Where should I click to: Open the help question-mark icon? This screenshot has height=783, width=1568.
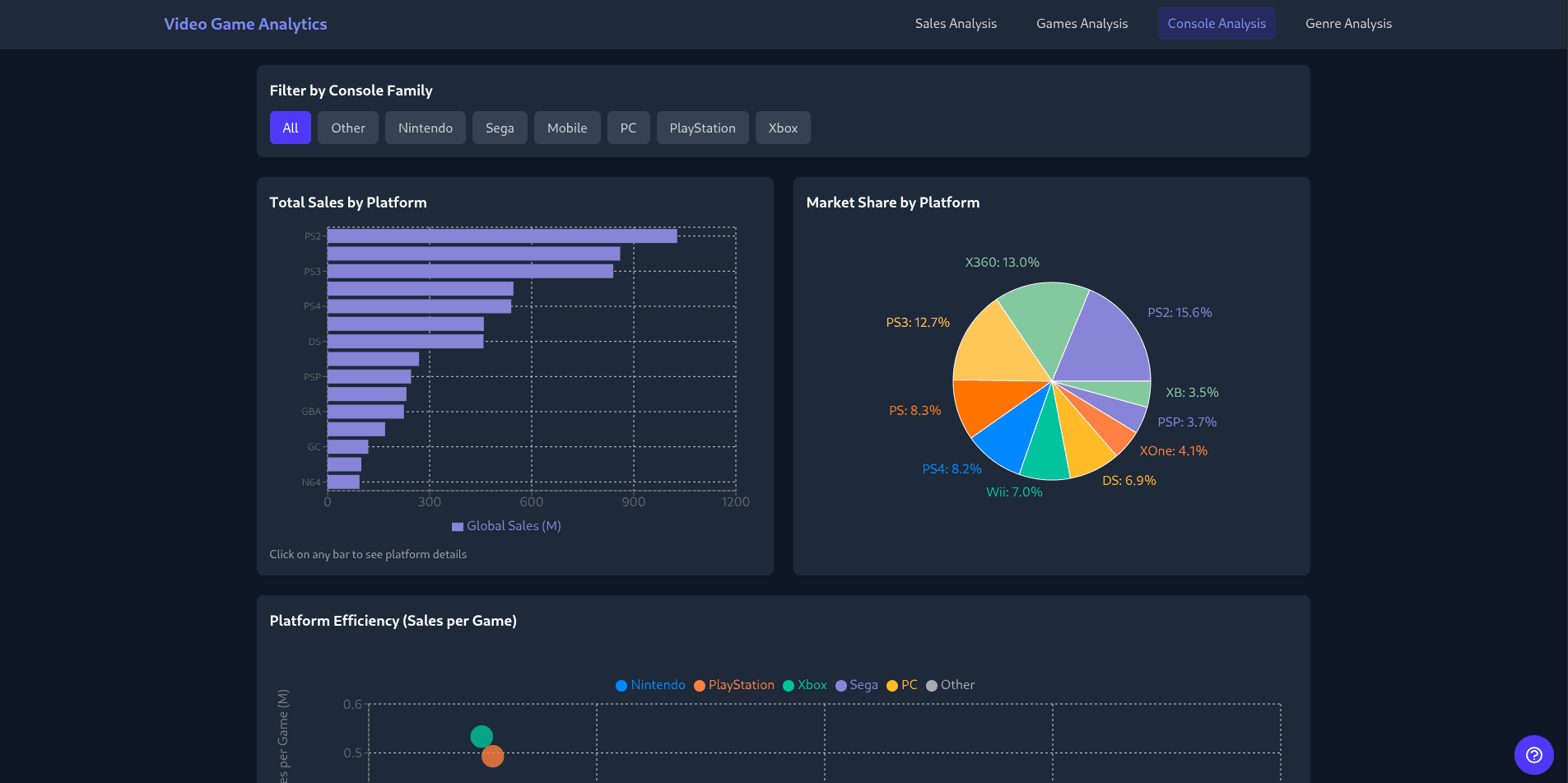1533,755
